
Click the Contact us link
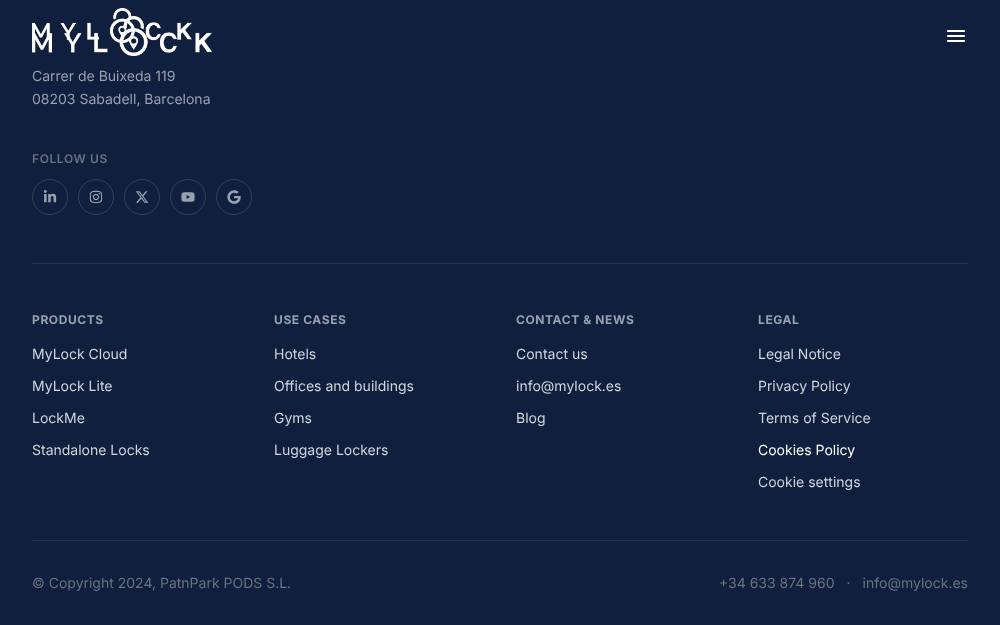552,354
